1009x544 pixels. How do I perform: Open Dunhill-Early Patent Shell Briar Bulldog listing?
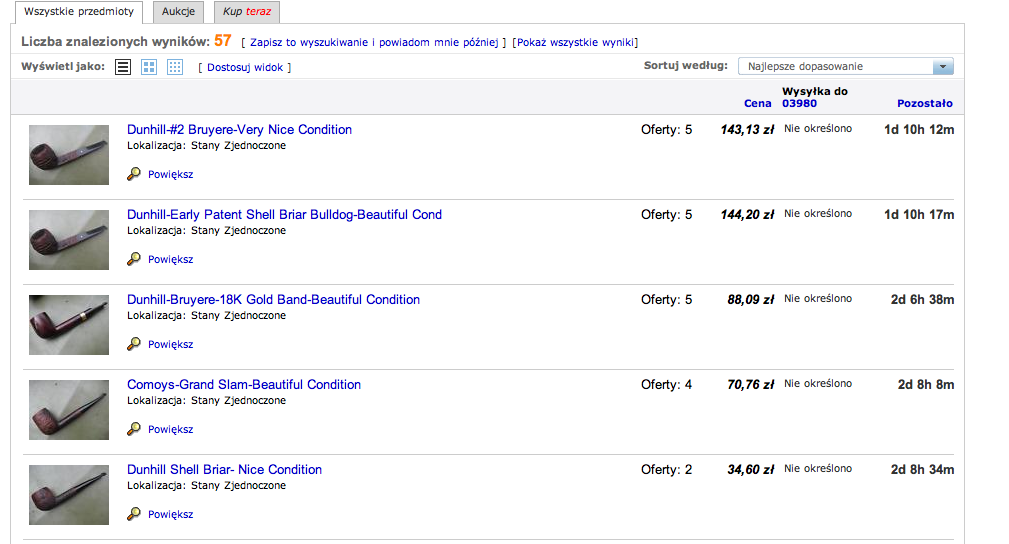284,214
